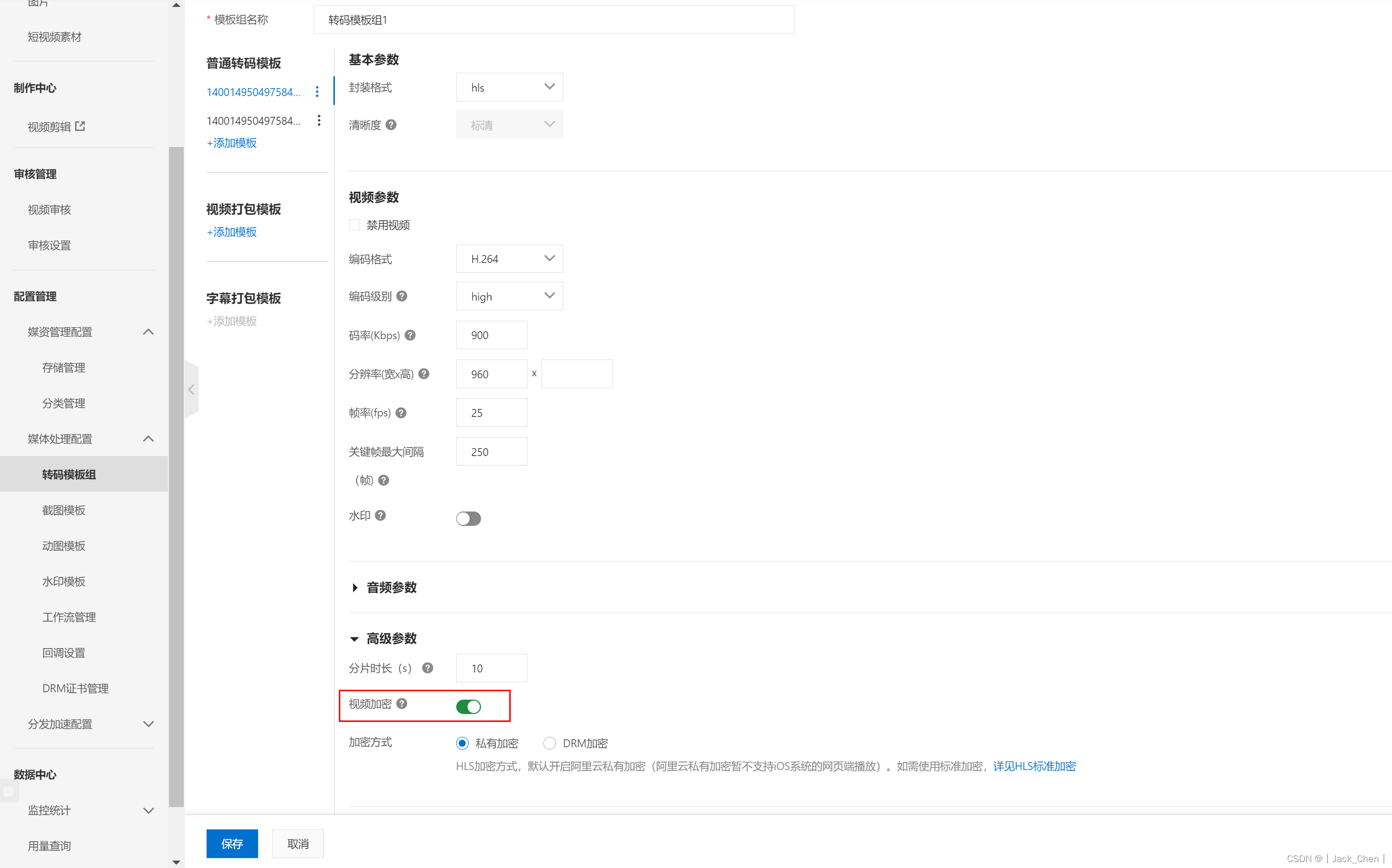Open 存储管理 in sidebar

(x=64, y=367)
